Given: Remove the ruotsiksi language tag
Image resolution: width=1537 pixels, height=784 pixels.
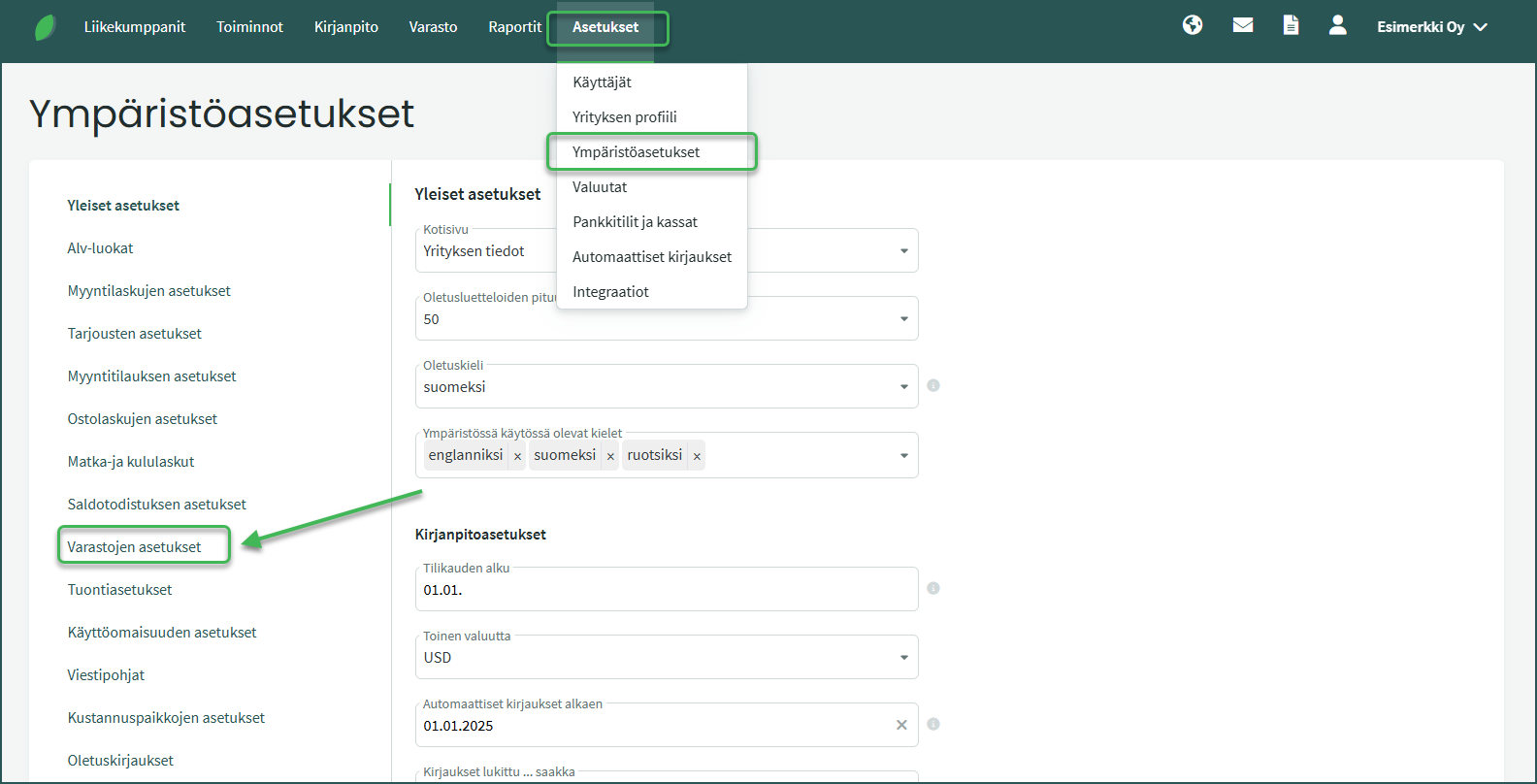Looking at the screenshot, I should 697,456.
